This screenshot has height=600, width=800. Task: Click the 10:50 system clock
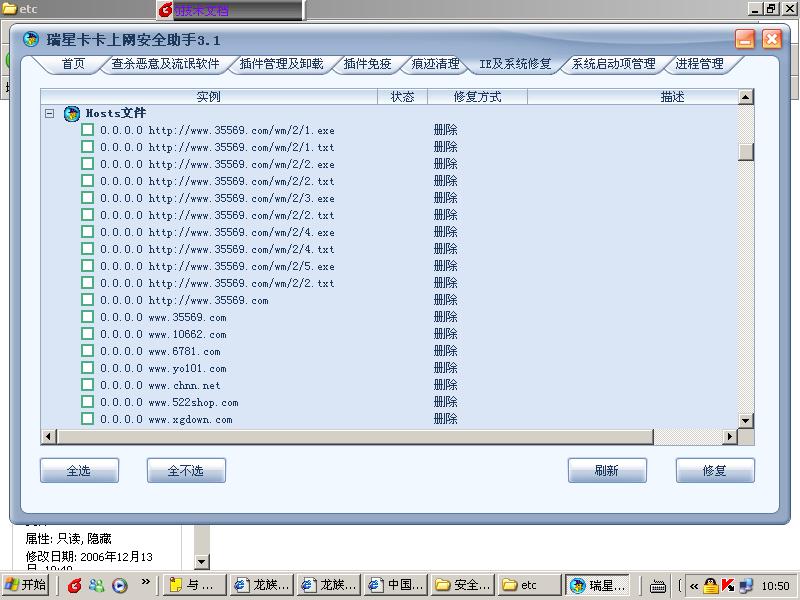(x=775, y=586)
